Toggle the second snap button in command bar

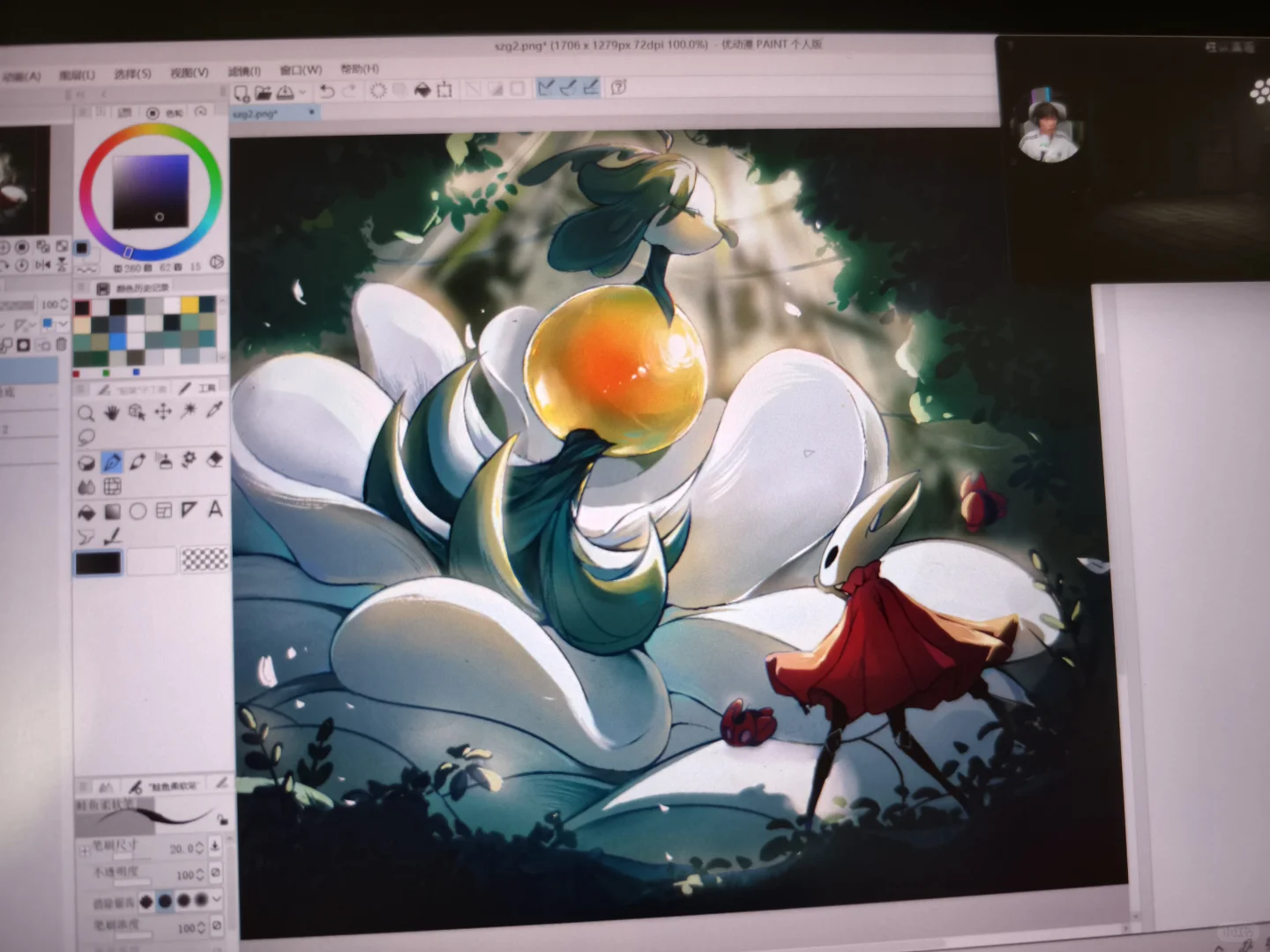[x=569, y=86]
